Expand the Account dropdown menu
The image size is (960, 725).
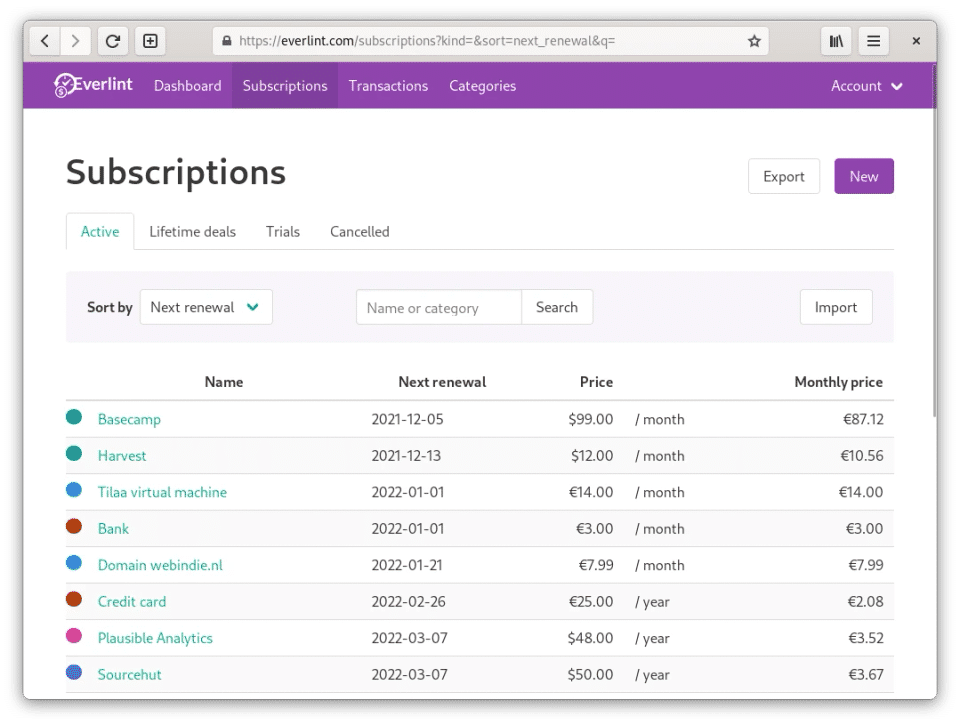pos(866,86)
